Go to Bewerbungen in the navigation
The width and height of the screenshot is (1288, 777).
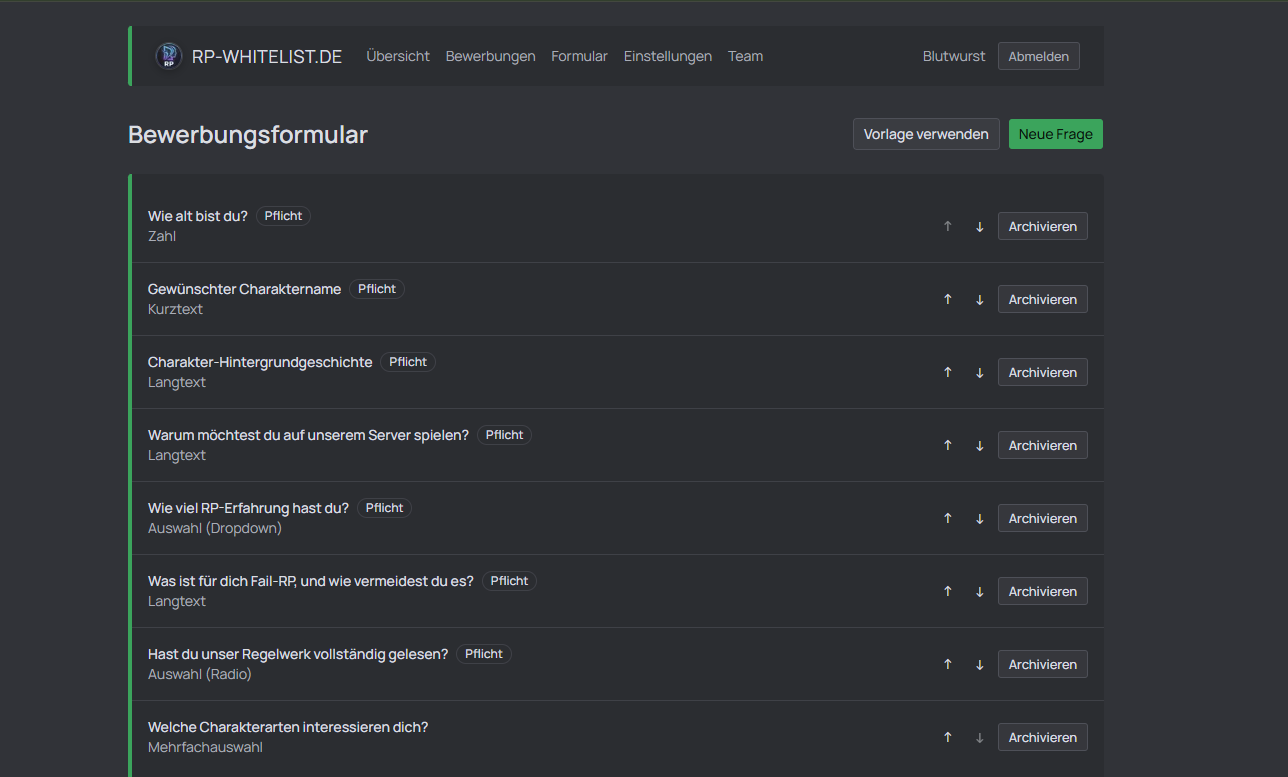(x=490, y=56)
